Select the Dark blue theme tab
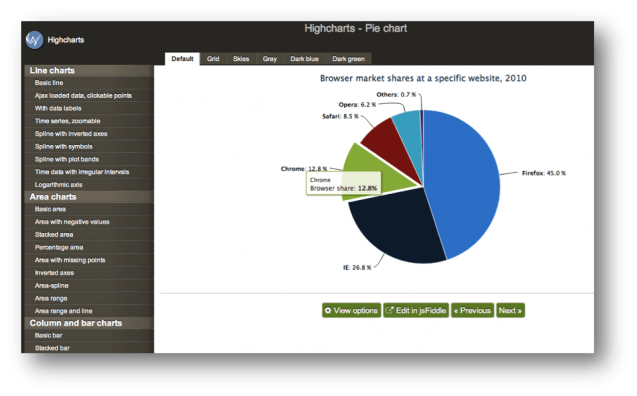The width and height of the screenshot is (637, 396). (304, 59)
